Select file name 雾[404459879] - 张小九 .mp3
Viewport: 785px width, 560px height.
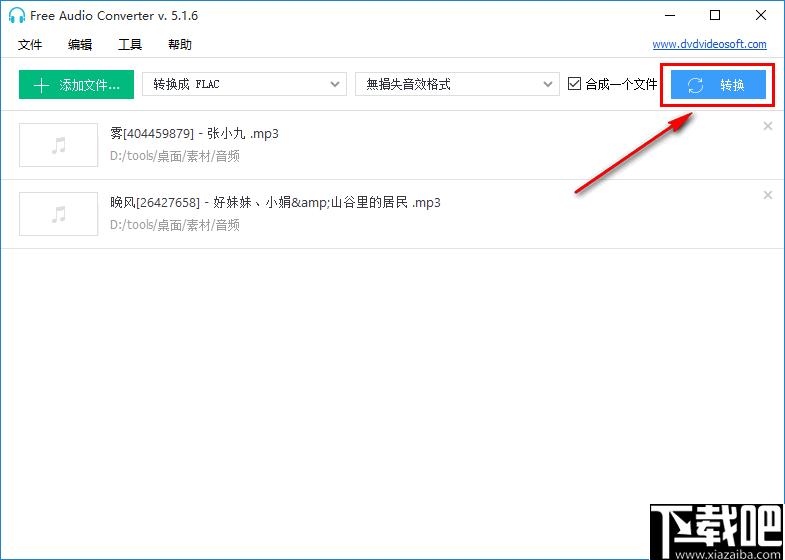tap(194, 134)
